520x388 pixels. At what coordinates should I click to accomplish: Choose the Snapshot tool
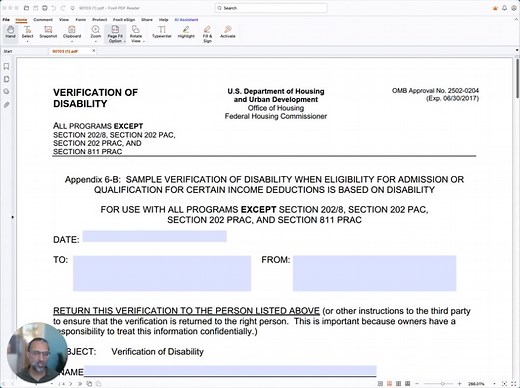pos(48,32)
